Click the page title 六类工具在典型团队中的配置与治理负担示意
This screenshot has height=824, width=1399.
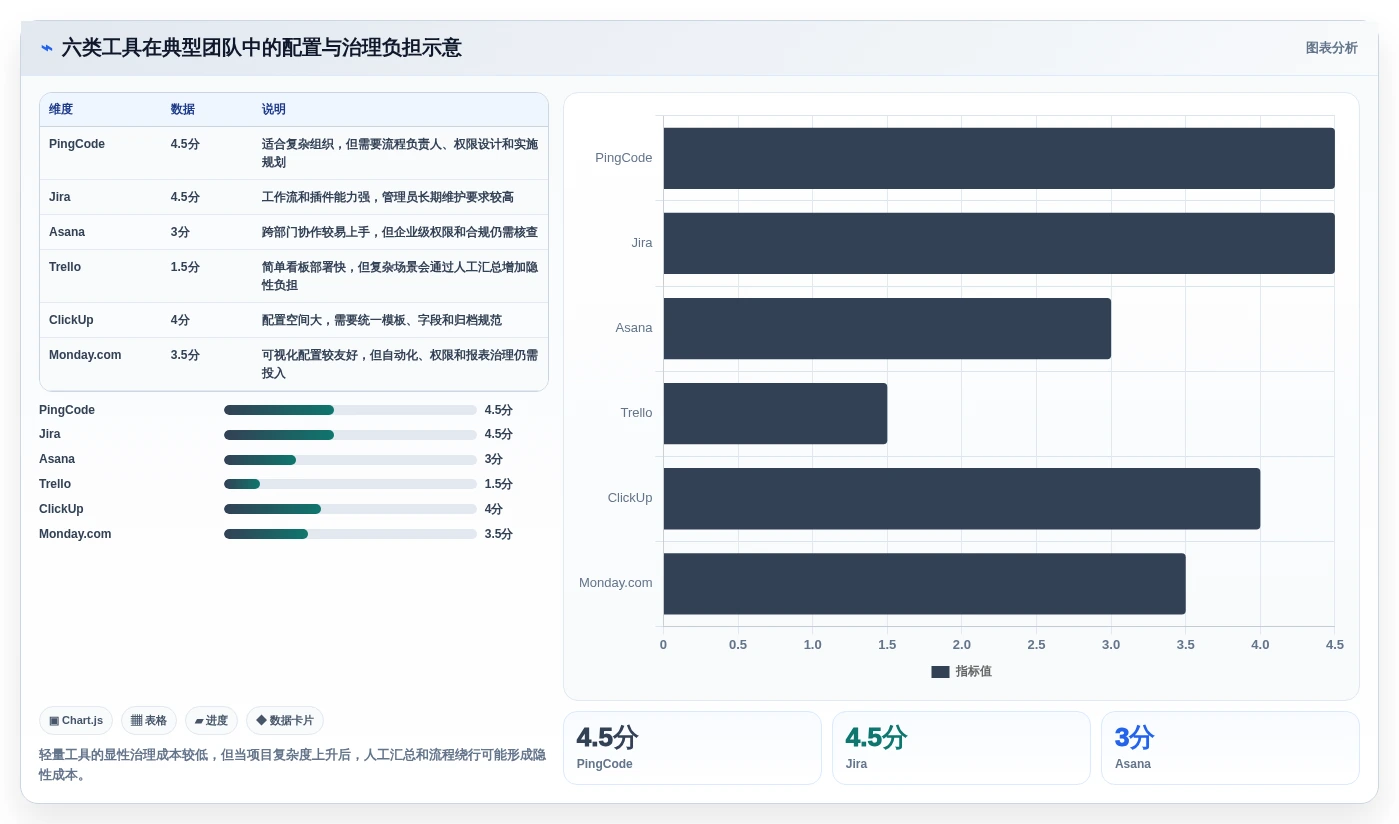[x=261, y=48]
